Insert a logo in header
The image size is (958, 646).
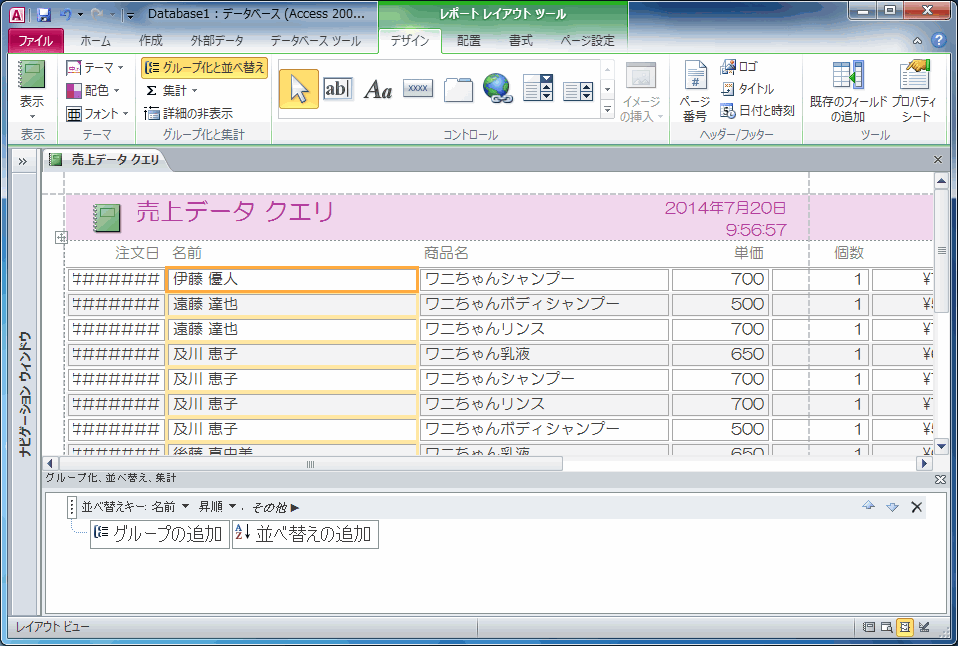point(739,67)
